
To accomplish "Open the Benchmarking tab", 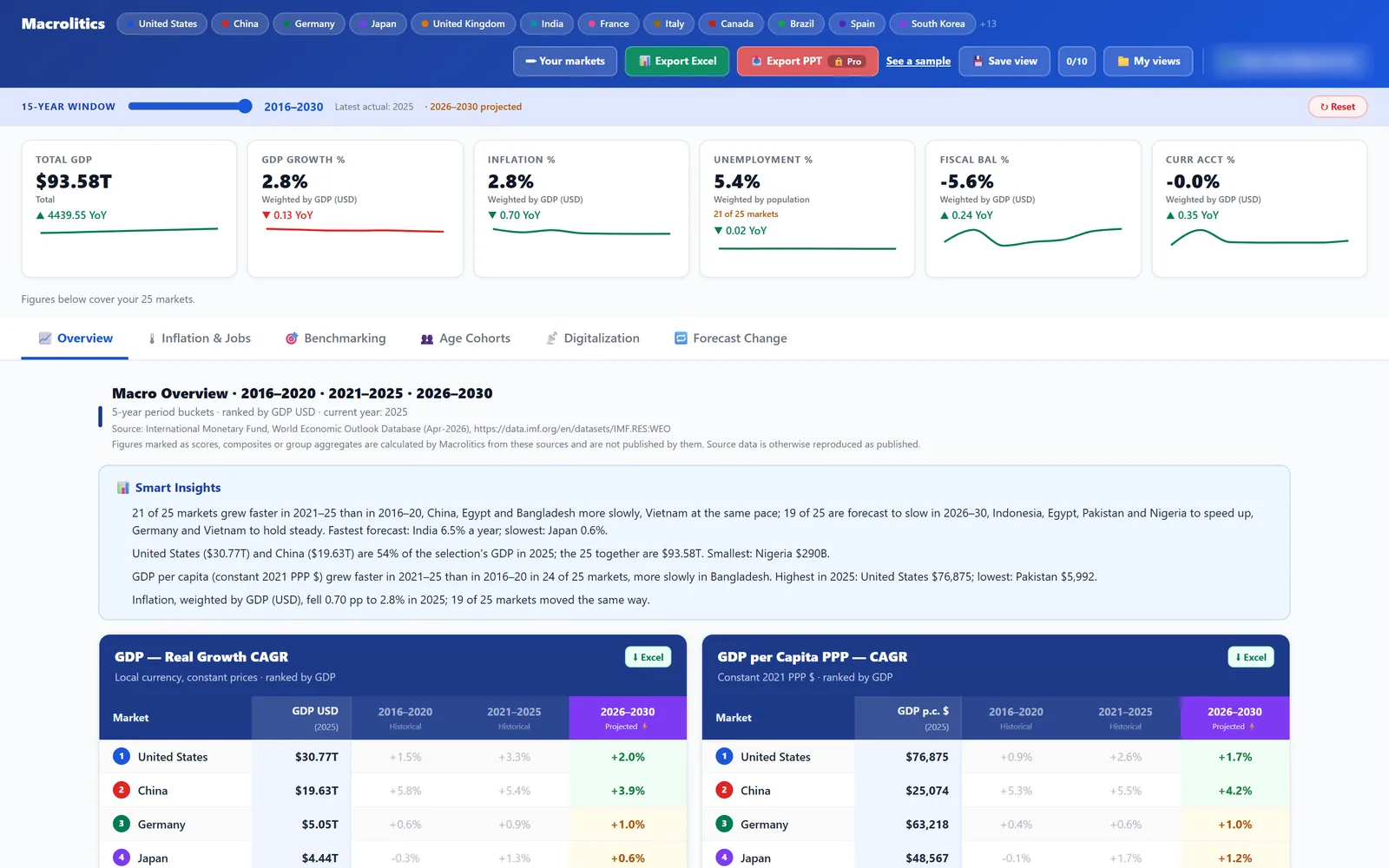I will 336,339.
